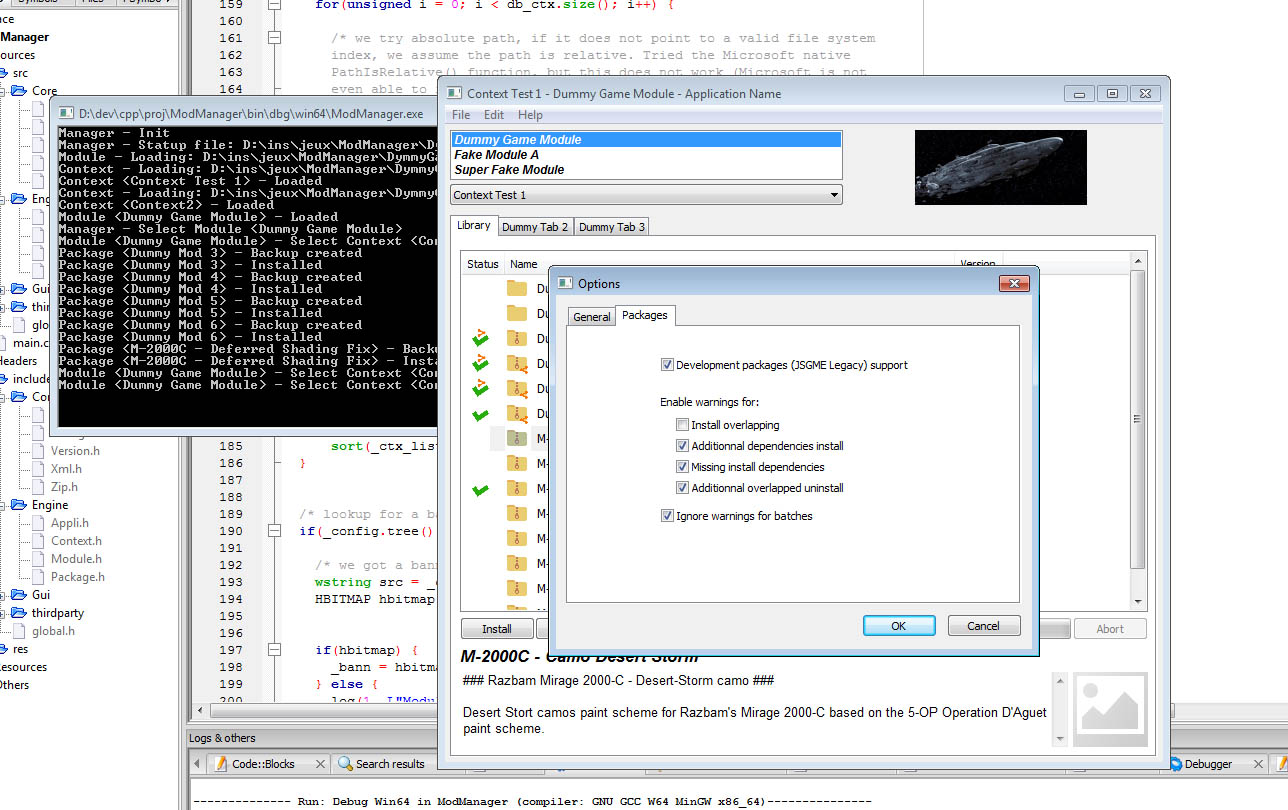Cancel the Options dialog

983,625
